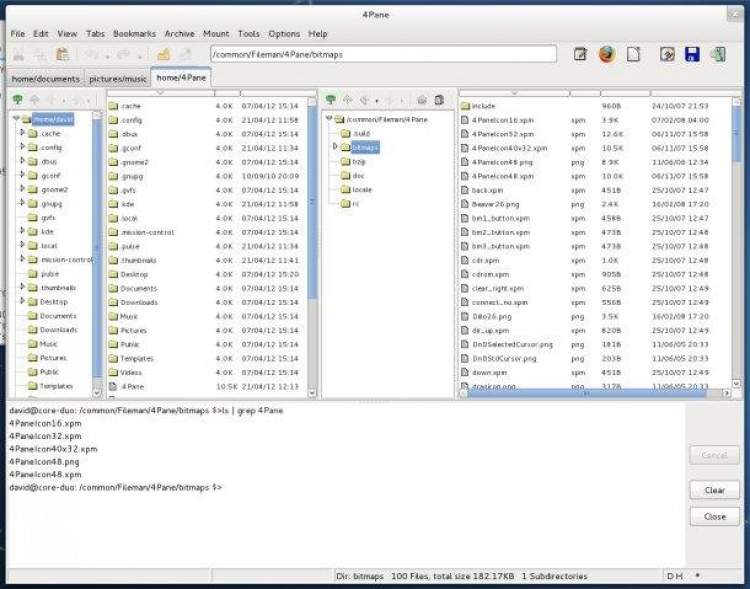Select the doc folder in the tree
The width and height of the screenshot is (750, 589).
(358, 176)
